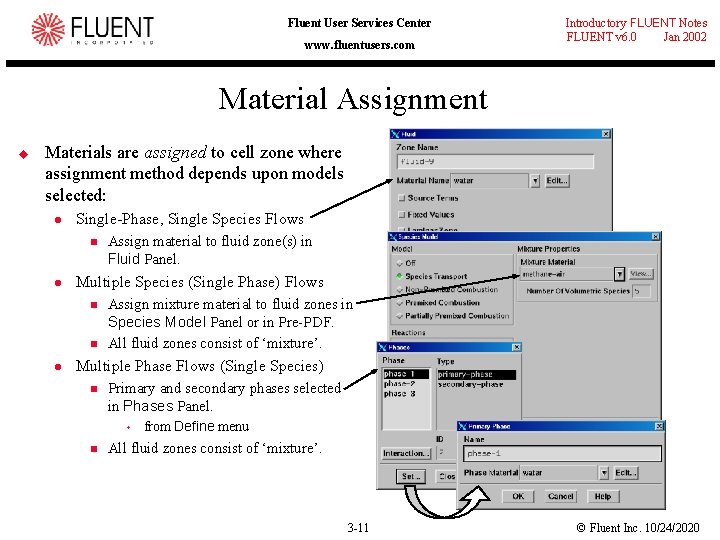Select the Species Transport radio button

coord(399,276)
